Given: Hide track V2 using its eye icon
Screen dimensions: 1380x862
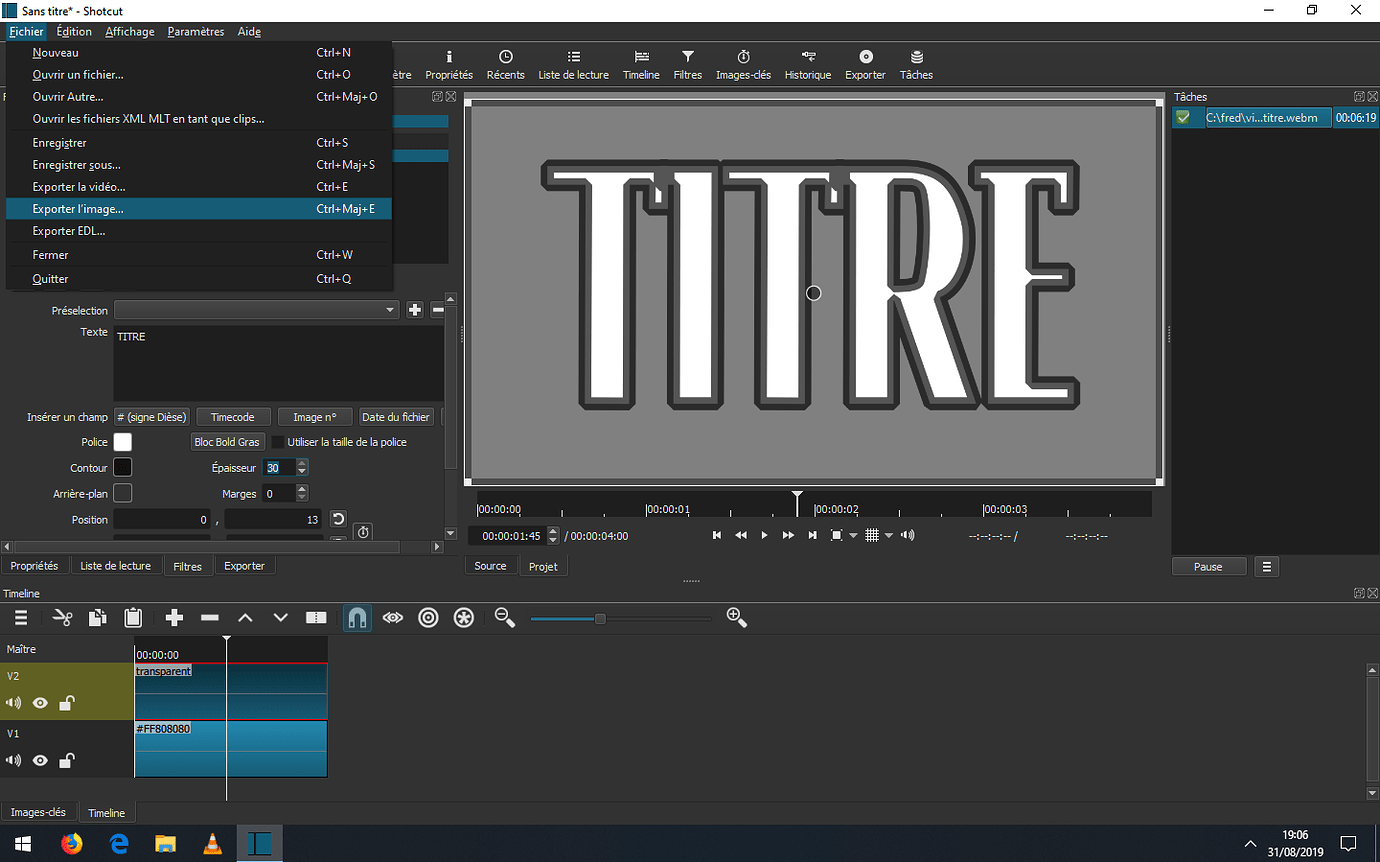Looking at the screenshot, I should 40,703.
